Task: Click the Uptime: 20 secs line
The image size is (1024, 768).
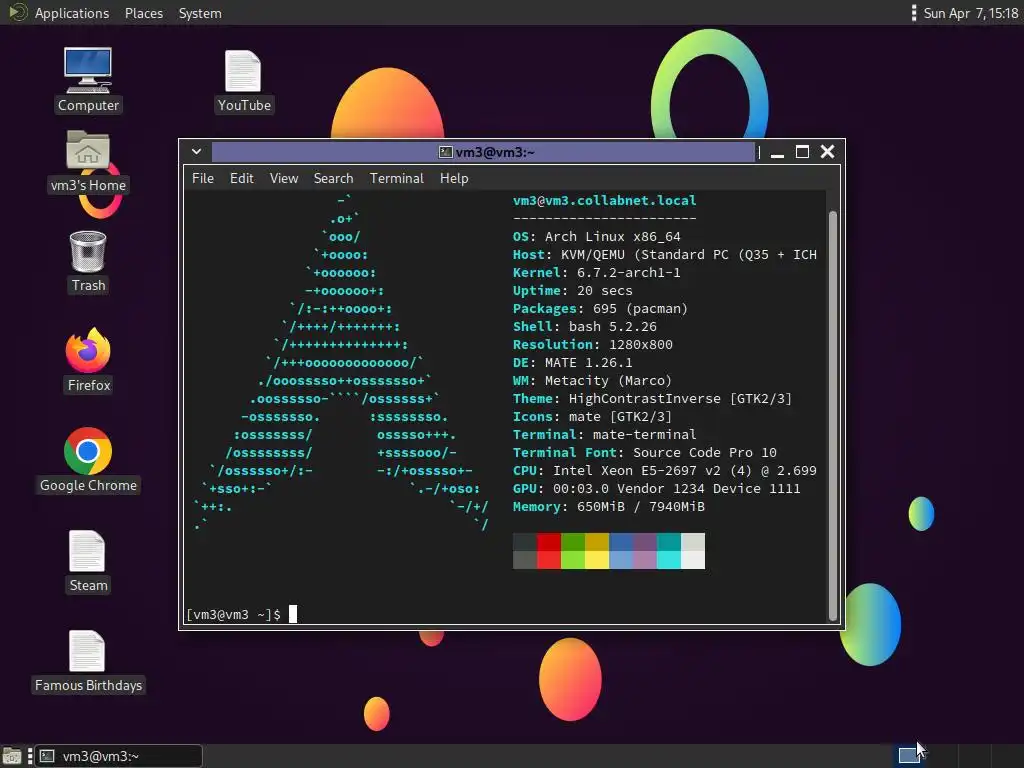Action: tap(573, 291)
